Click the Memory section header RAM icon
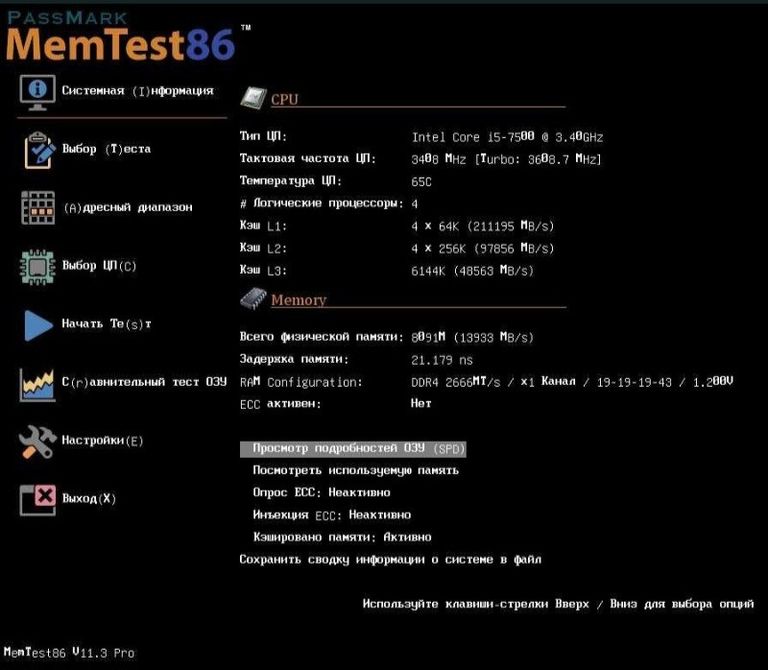Image resolution: width=768 pixels, height=670 pixels. tap(253, 298)
